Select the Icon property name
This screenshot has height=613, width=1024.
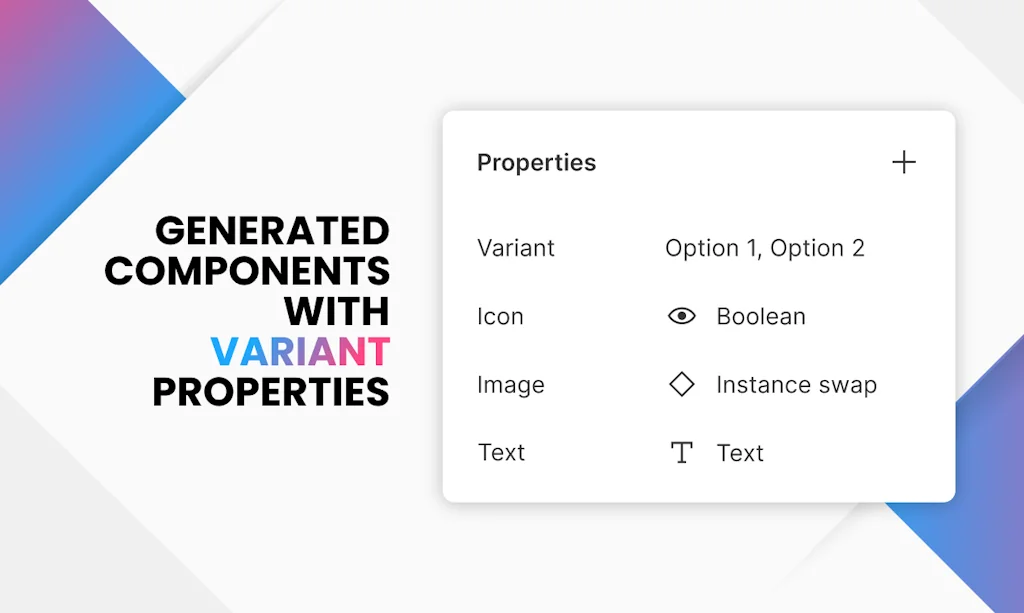(500, 317)
